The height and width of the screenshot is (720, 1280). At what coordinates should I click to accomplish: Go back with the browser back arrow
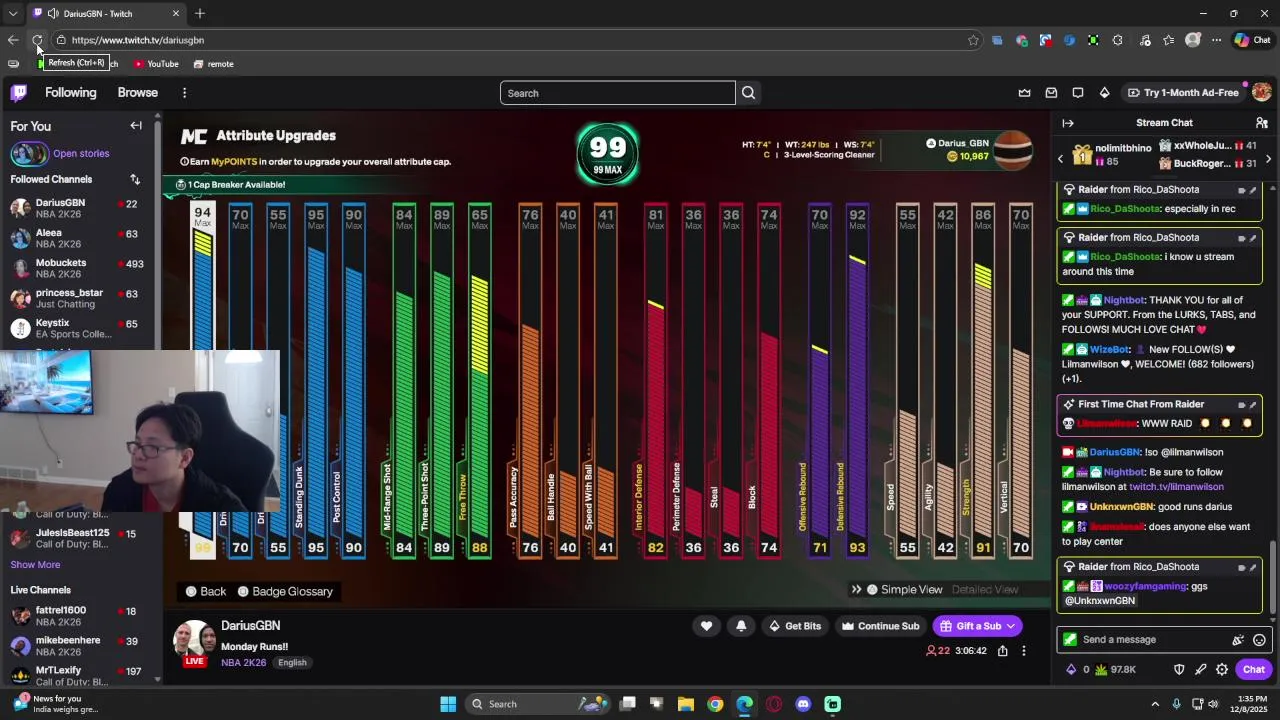pyautogui.click(x=13, y=40)
